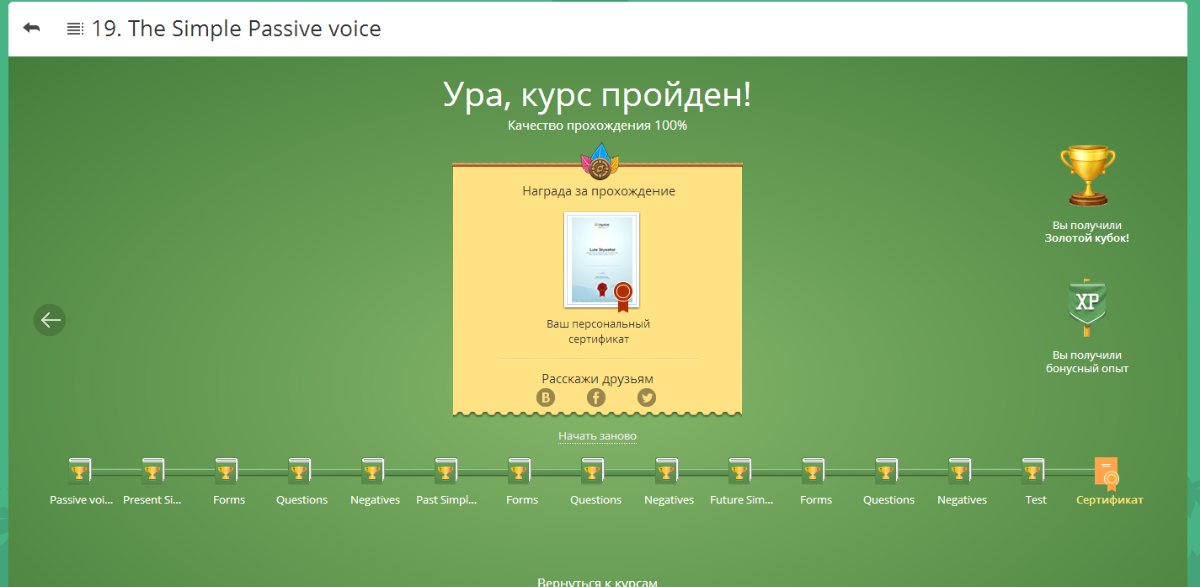
Task: Open your personal certificate thumbnail
Action: coord(602,259)
